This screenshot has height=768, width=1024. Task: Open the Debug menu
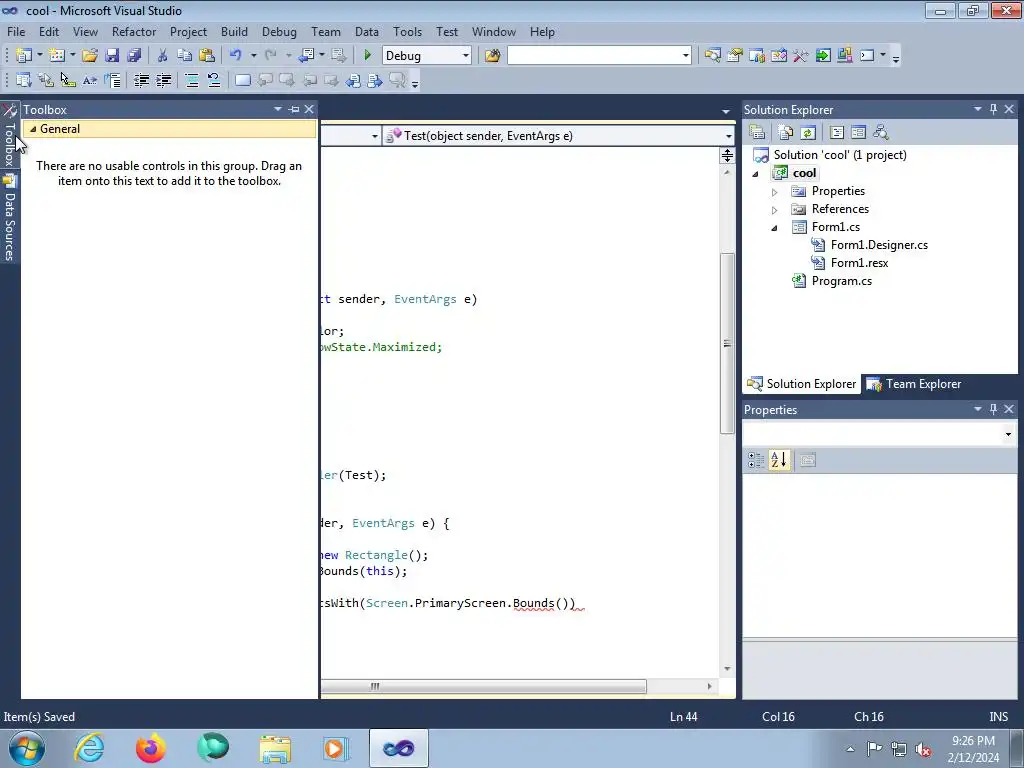point(279,31)
